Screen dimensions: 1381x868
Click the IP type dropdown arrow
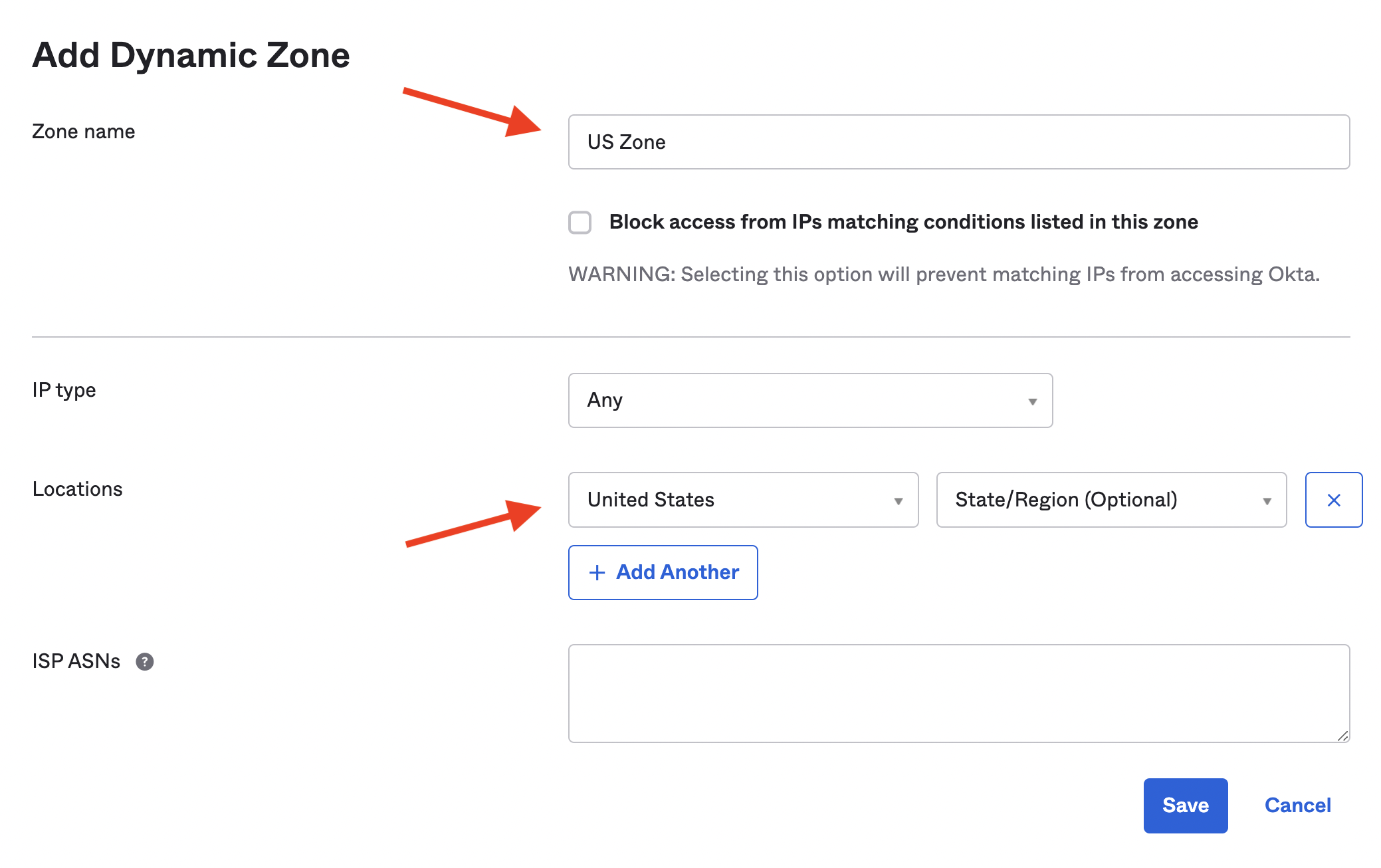[x=1032, y=401]
